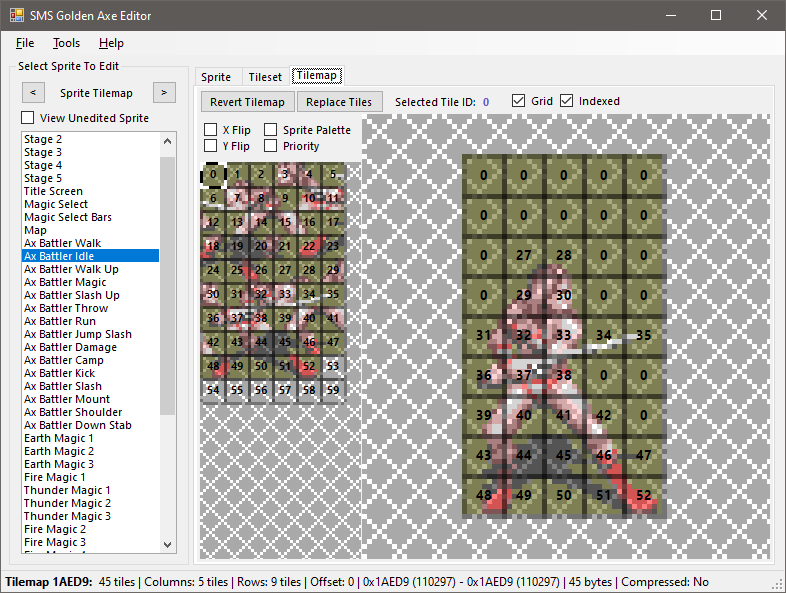Select Ax Battler Idle entry
Image resolution: width=786 pixels, height=593 pixels.
(90, 256)
